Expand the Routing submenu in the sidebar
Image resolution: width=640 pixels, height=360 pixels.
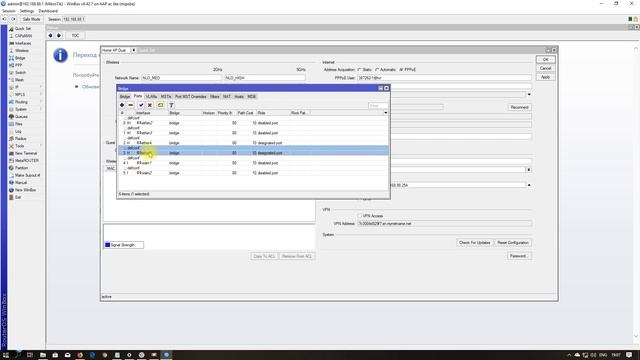pyautogui.click(x=41, y=102)
